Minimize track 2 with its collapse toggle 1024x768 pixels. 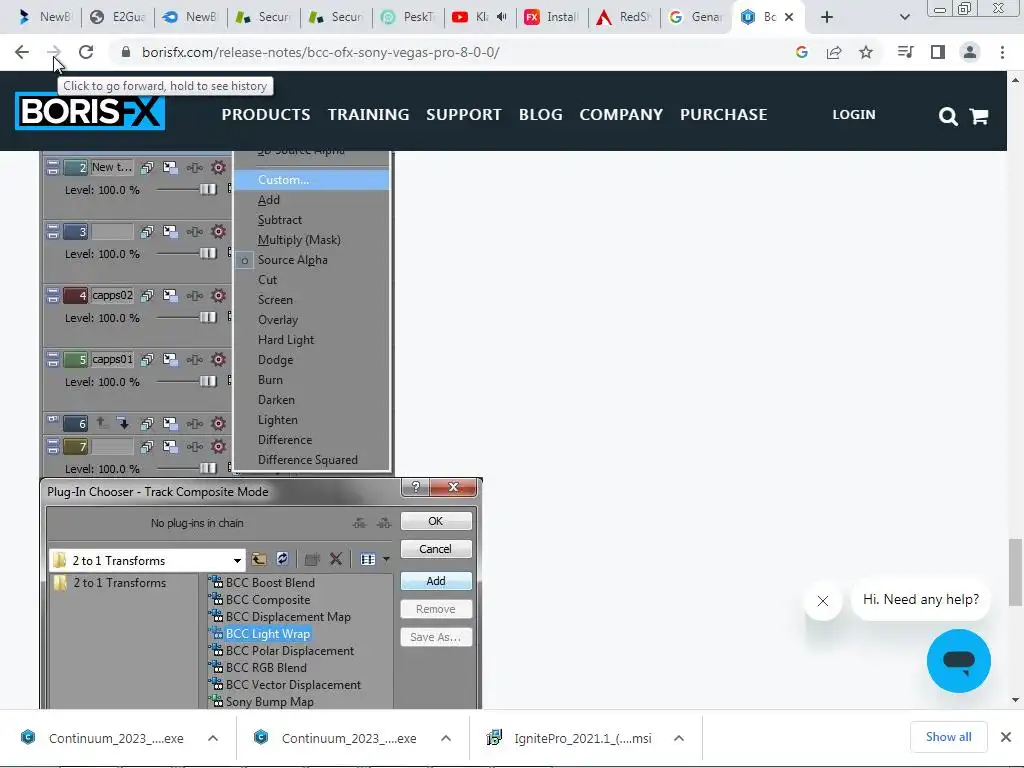[53, 167]
